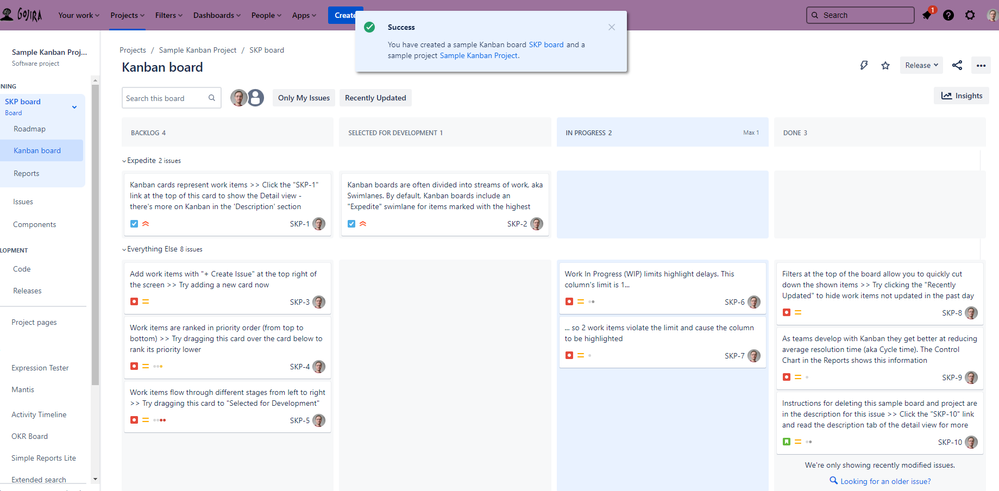999x491 pixels.
Task: Star this board as favorite
Action: pyautogui.click(x=885, y=65)
